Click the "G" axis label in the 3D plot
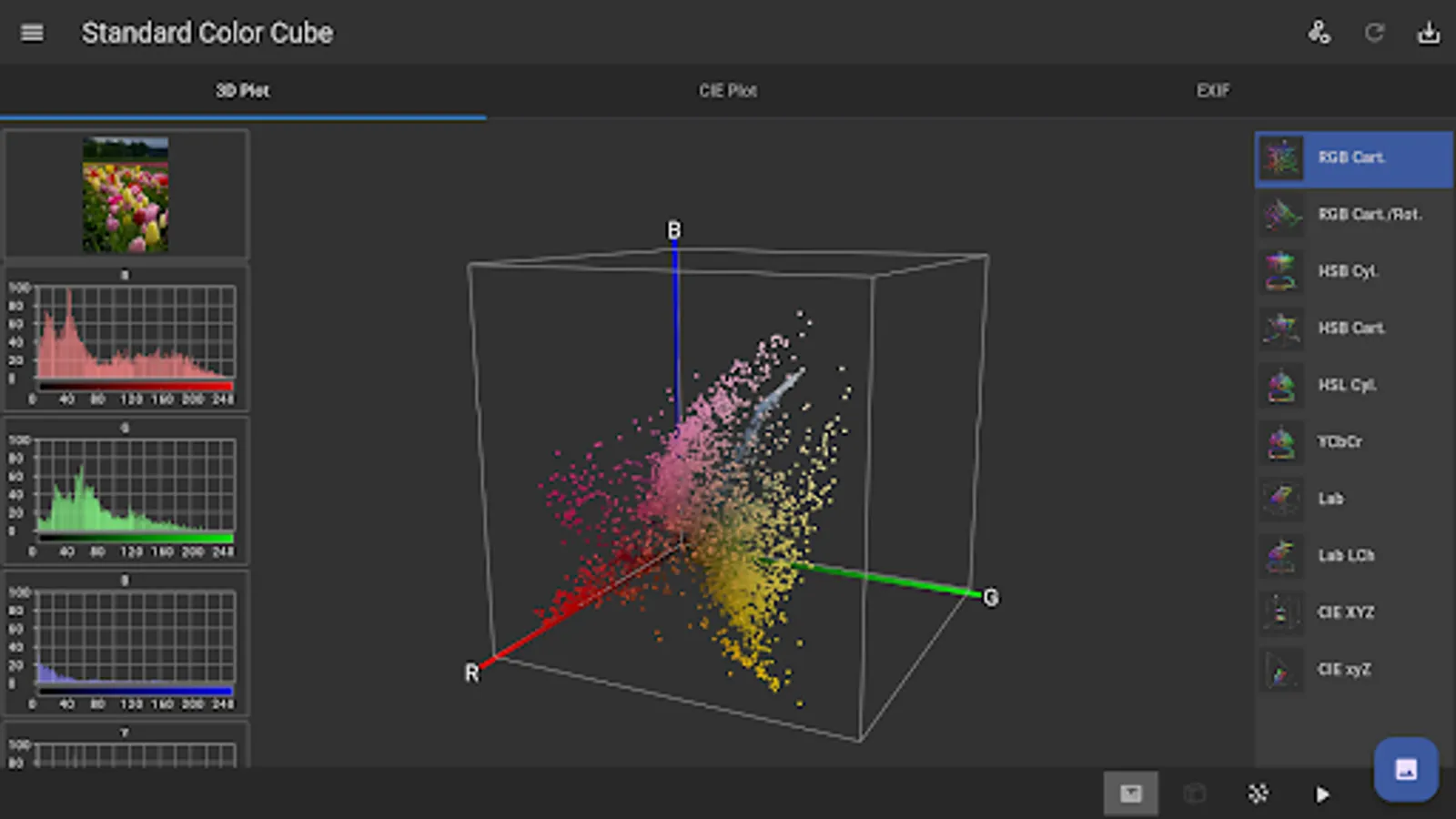The image size is (1456, 819). click(x=991, y=598)
